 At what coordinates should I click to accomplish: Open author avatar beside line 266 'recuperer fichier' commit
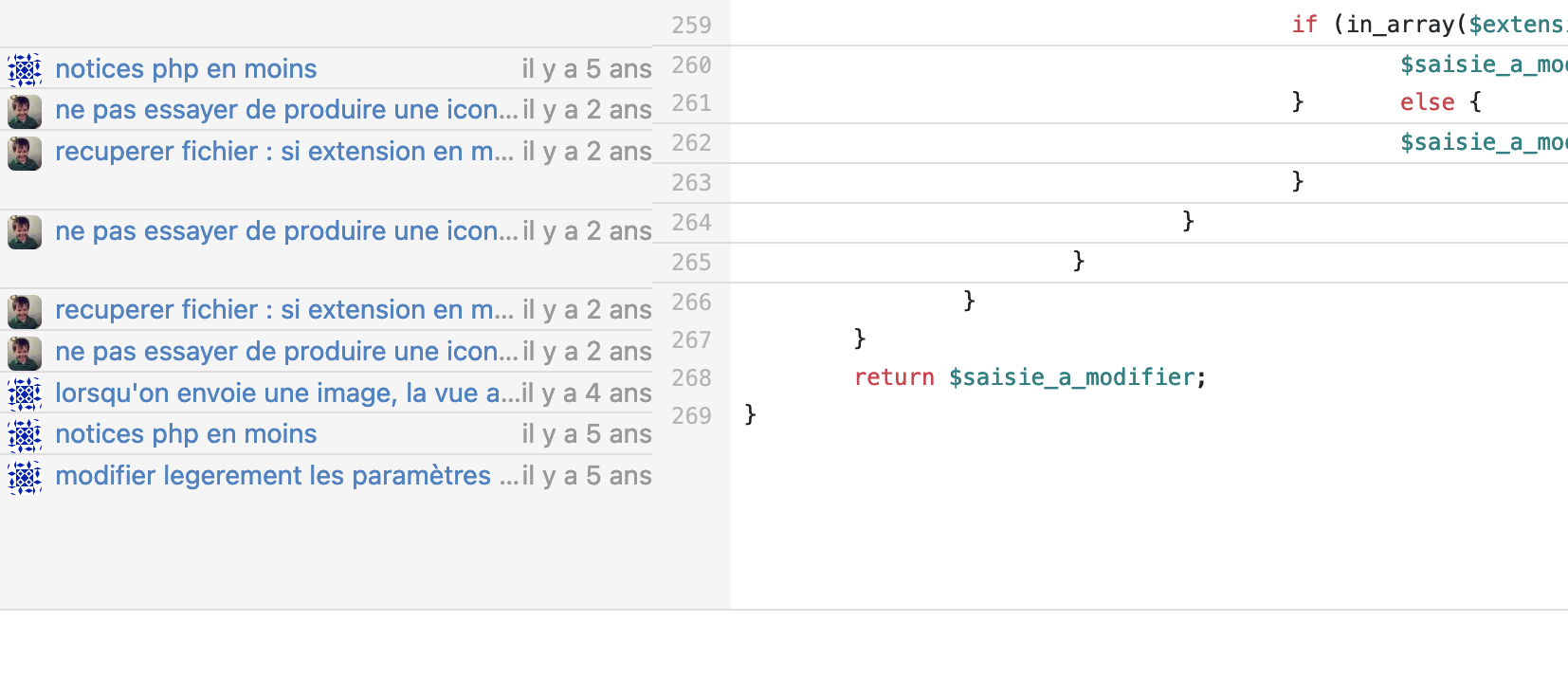coord(25,311)
